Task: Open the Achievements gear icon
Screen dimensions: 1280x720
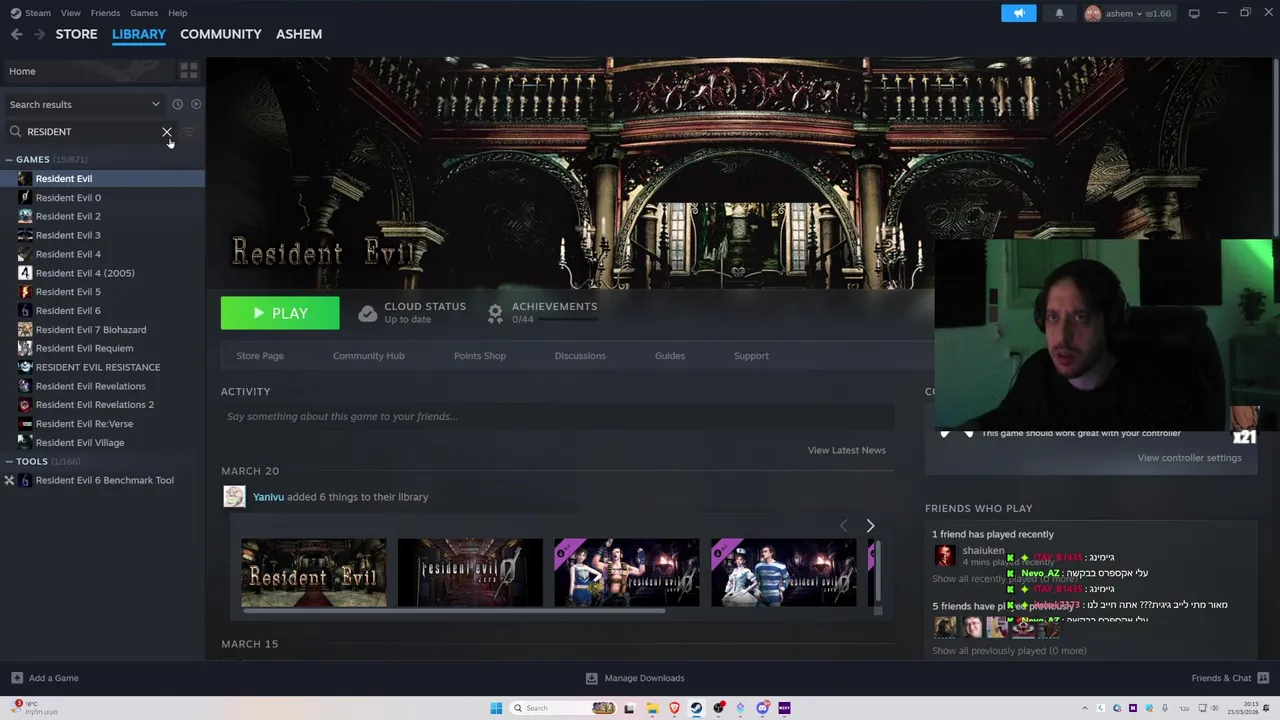Action: (495, 314)
